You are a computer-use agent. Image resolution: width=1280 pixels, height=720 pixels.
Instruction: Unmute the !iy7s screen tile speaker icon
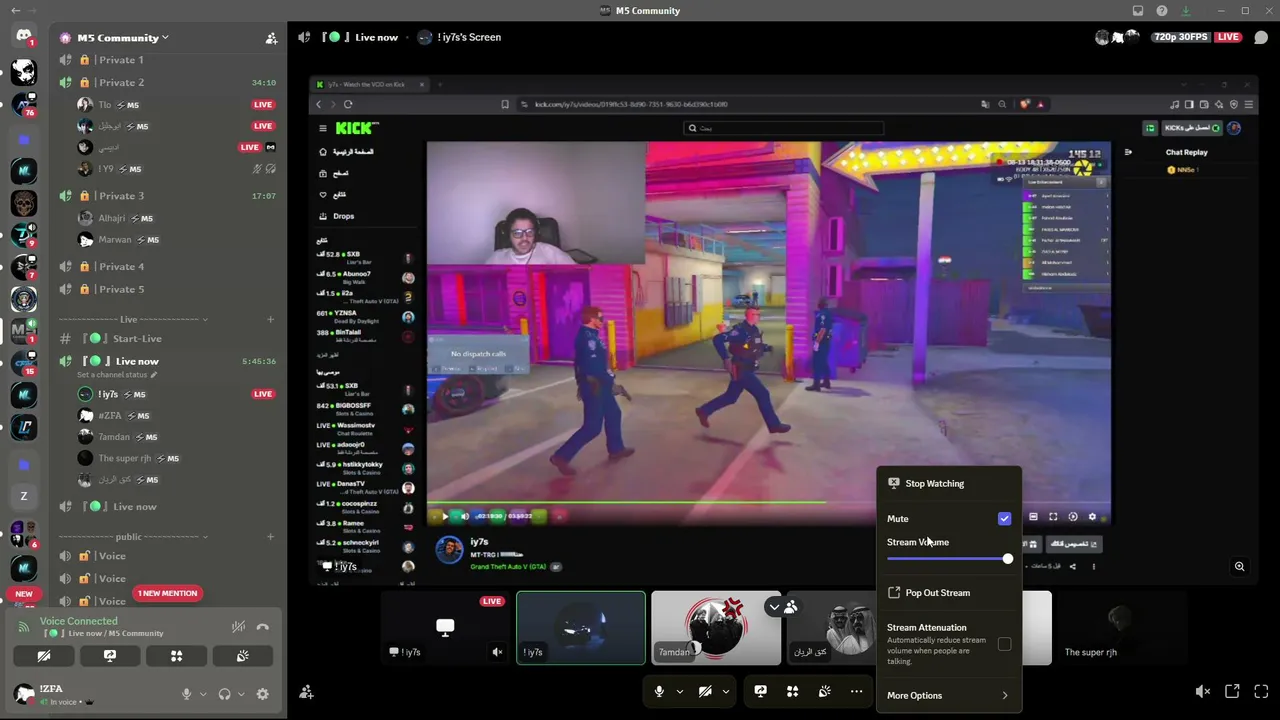(x=497, y=652)
